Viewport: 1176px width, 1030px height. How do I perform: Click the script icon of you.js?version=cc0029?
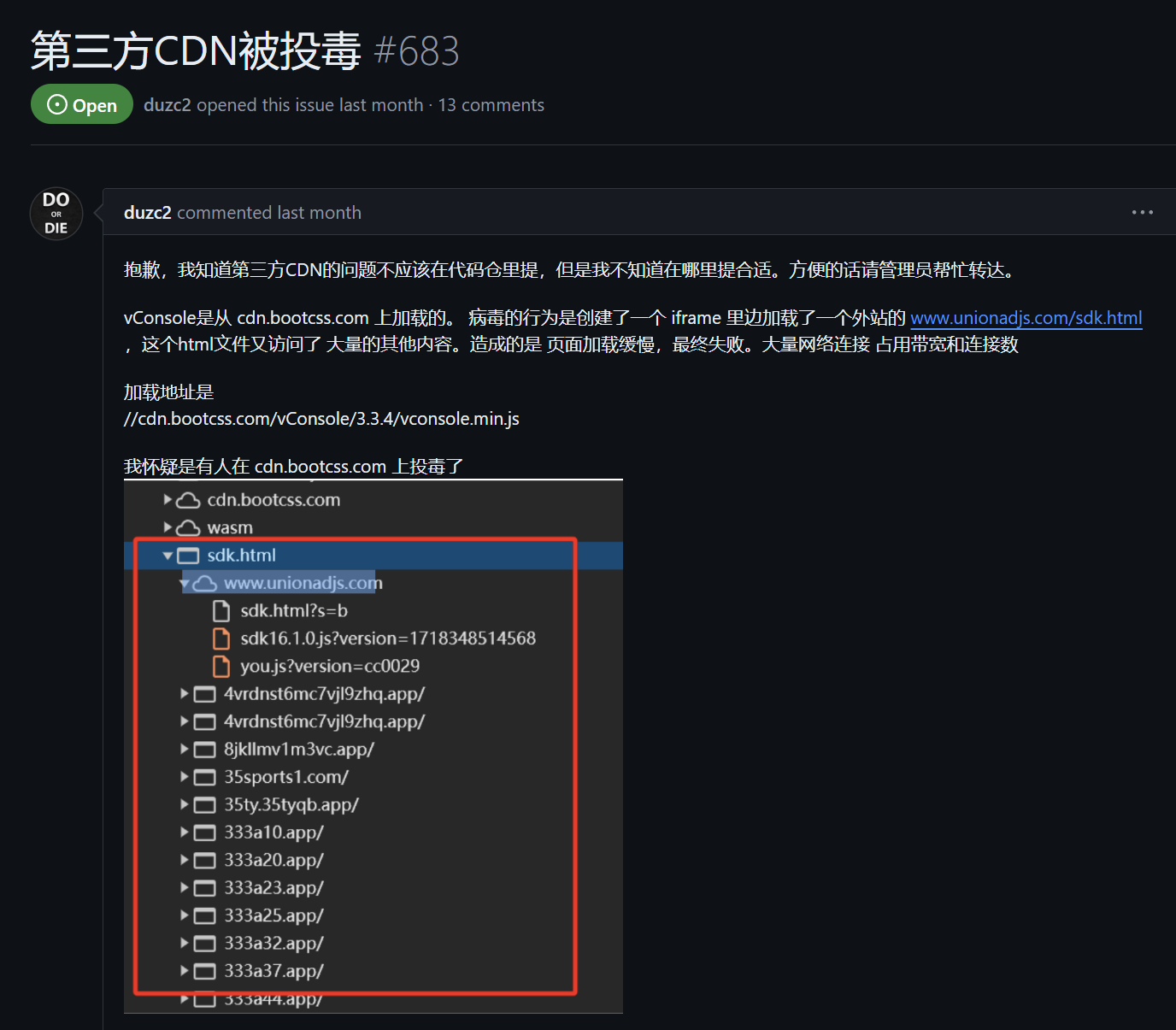coord(221,666)
